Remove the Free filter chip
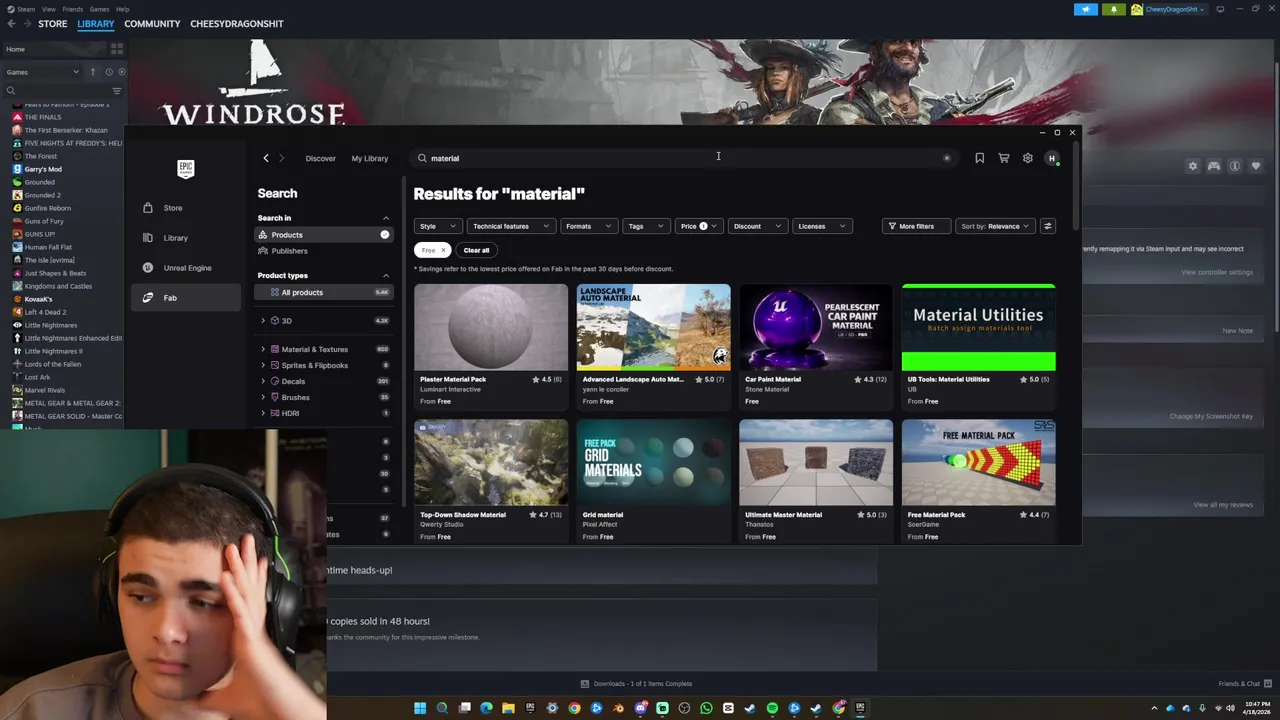This screenshot has height=720, width=1280. (x=443, y=250)
